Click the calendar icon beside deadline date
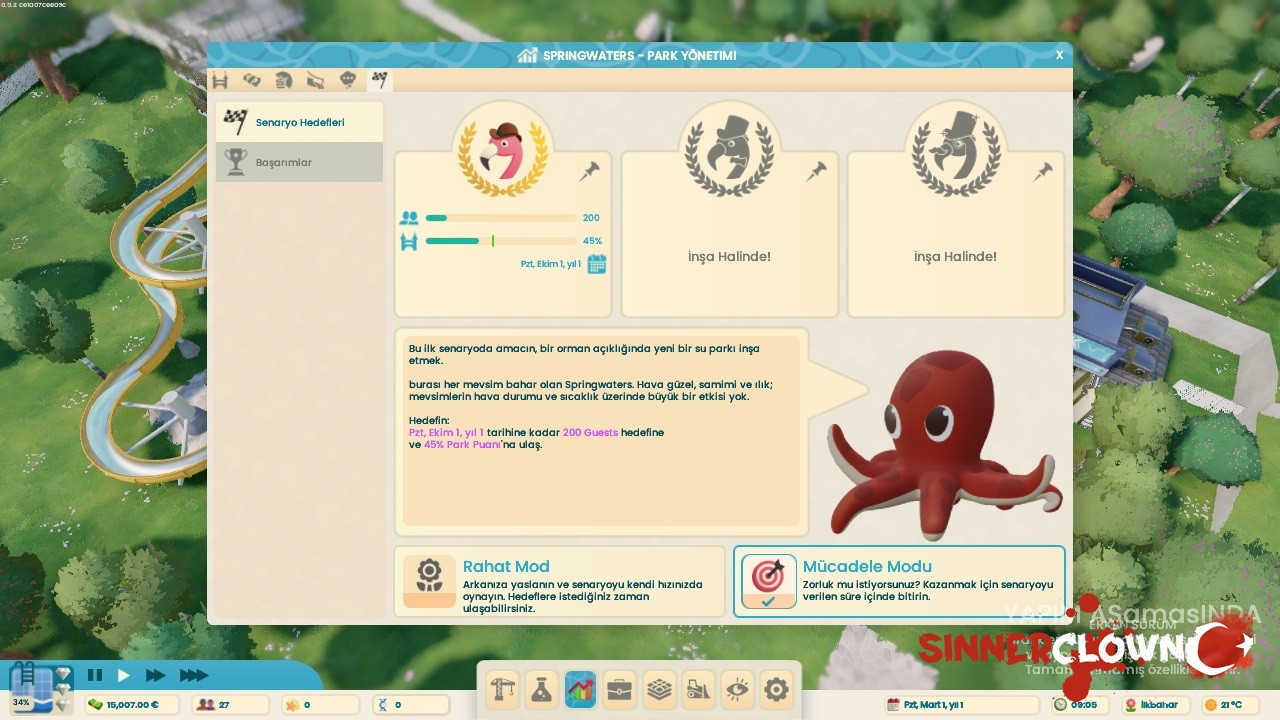The width and height of the screenshot is (1280, 720). 597,264
